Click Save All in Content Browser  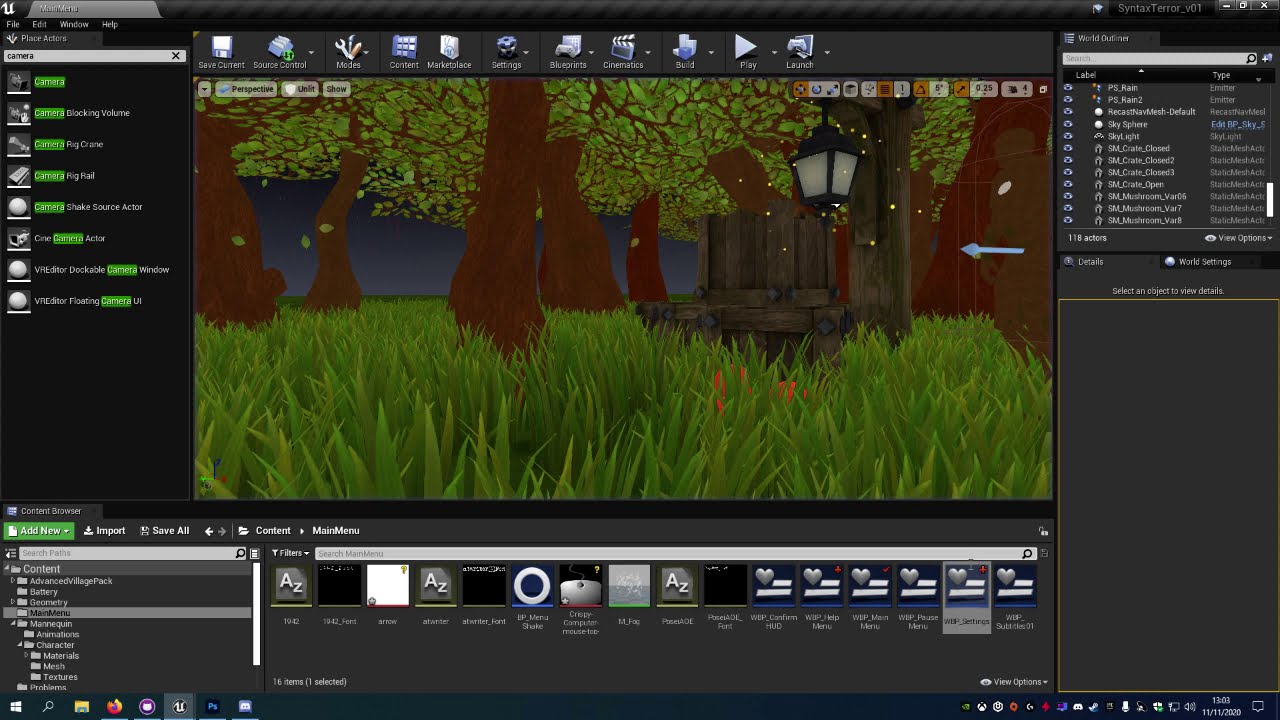click(x=164, y=531)
